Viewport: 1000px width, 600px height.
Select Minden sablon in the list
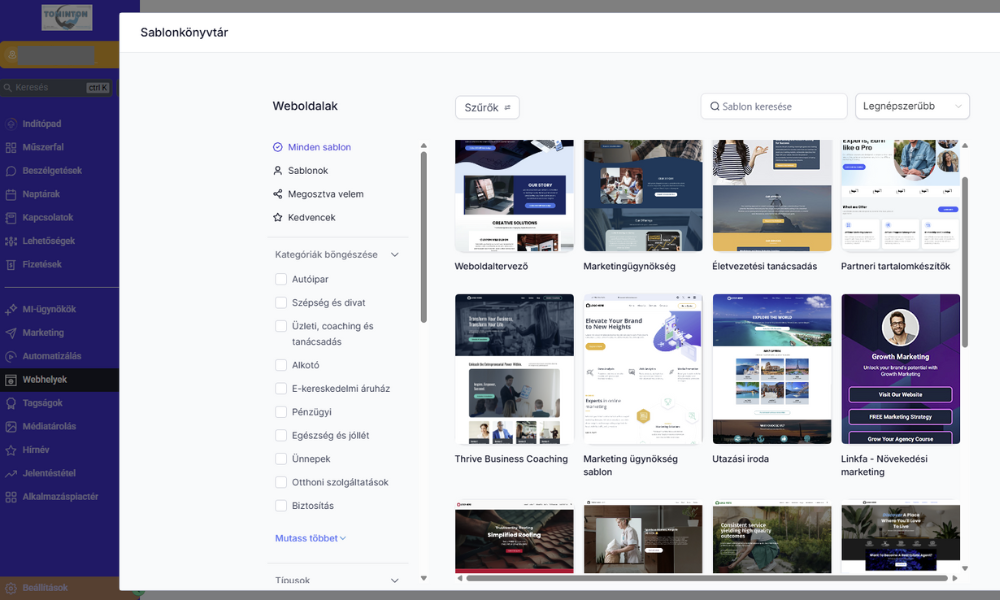(319, 147)
